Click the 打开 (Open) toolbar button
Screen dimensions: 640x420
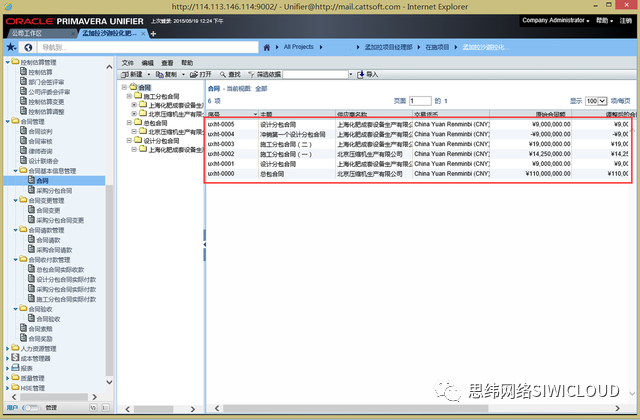click(x=201, y=74)
